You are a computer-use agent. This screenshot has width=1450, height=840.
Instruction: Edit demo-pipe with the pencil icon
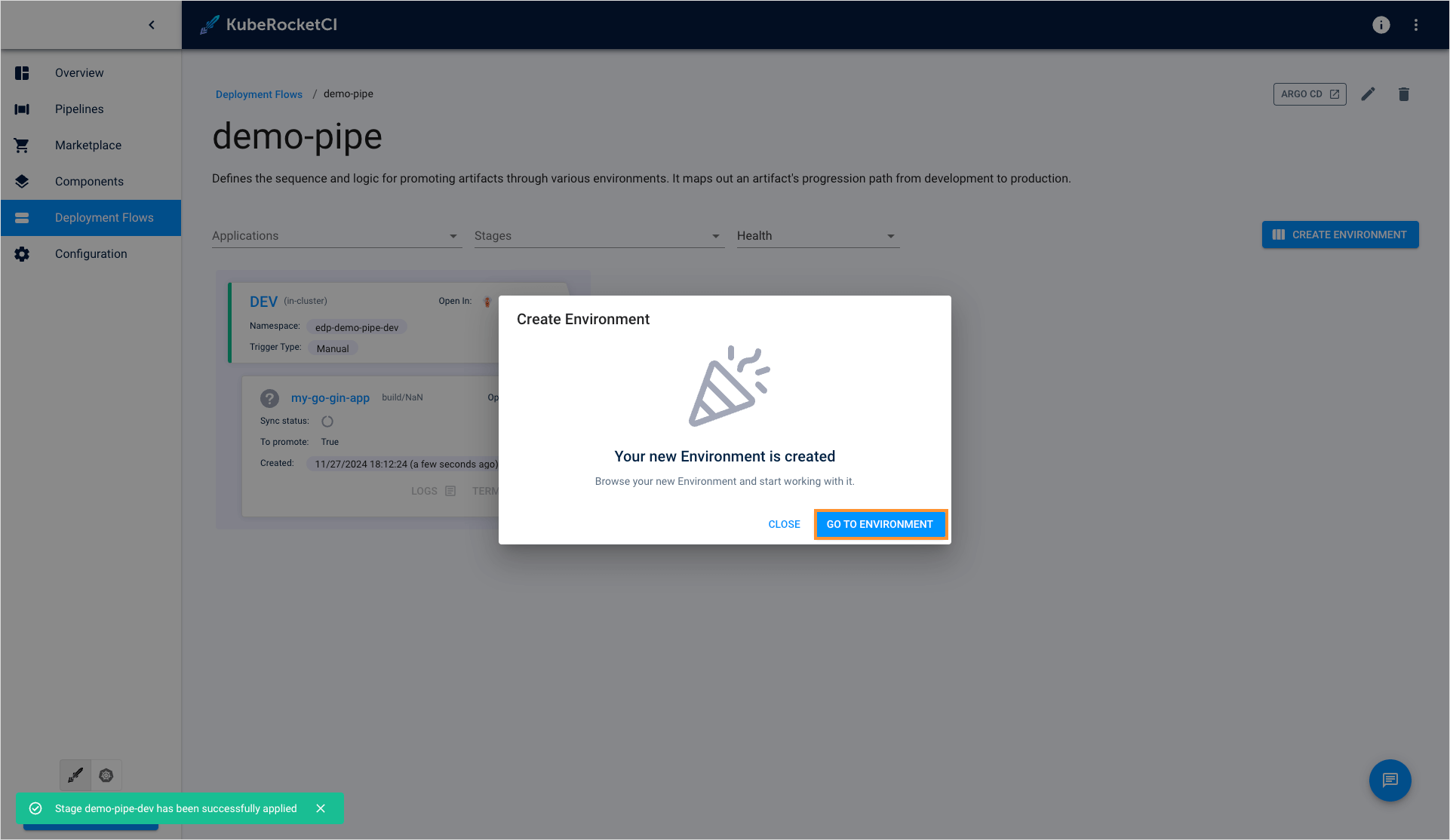[x=1368, y=94]
